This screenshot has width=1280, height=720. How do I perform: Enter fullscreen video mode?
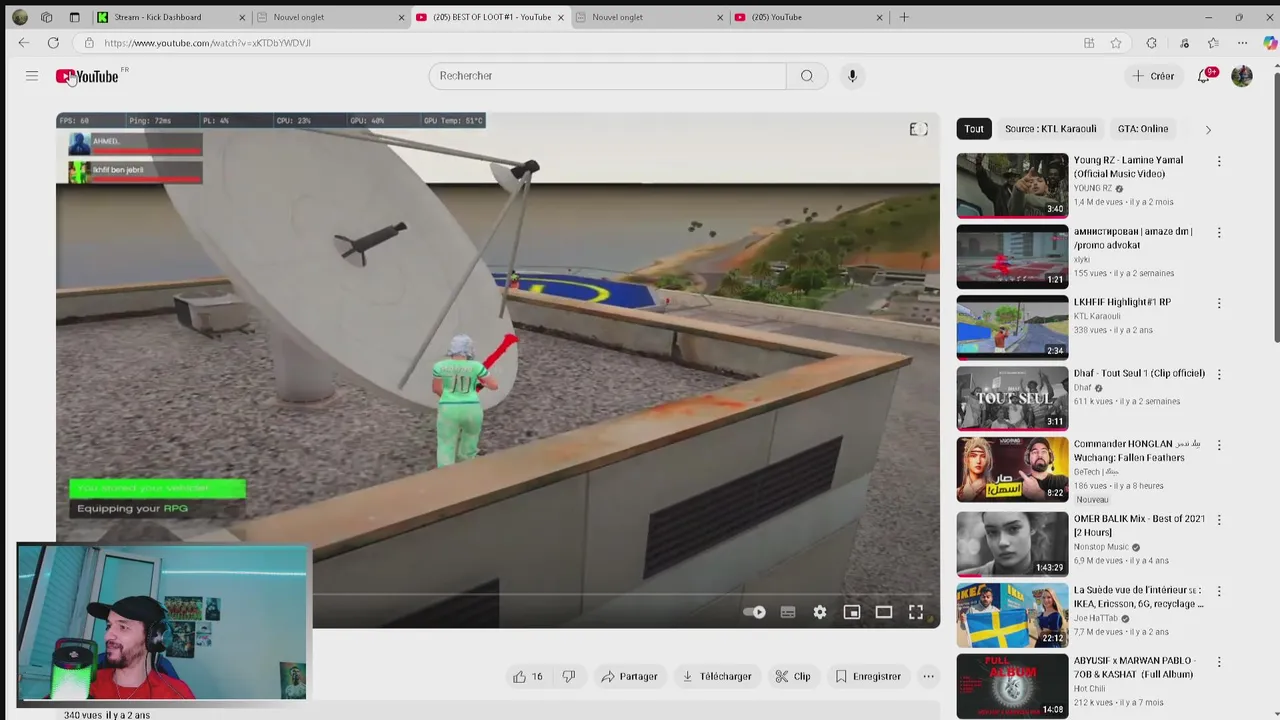(x=916, y=612)
